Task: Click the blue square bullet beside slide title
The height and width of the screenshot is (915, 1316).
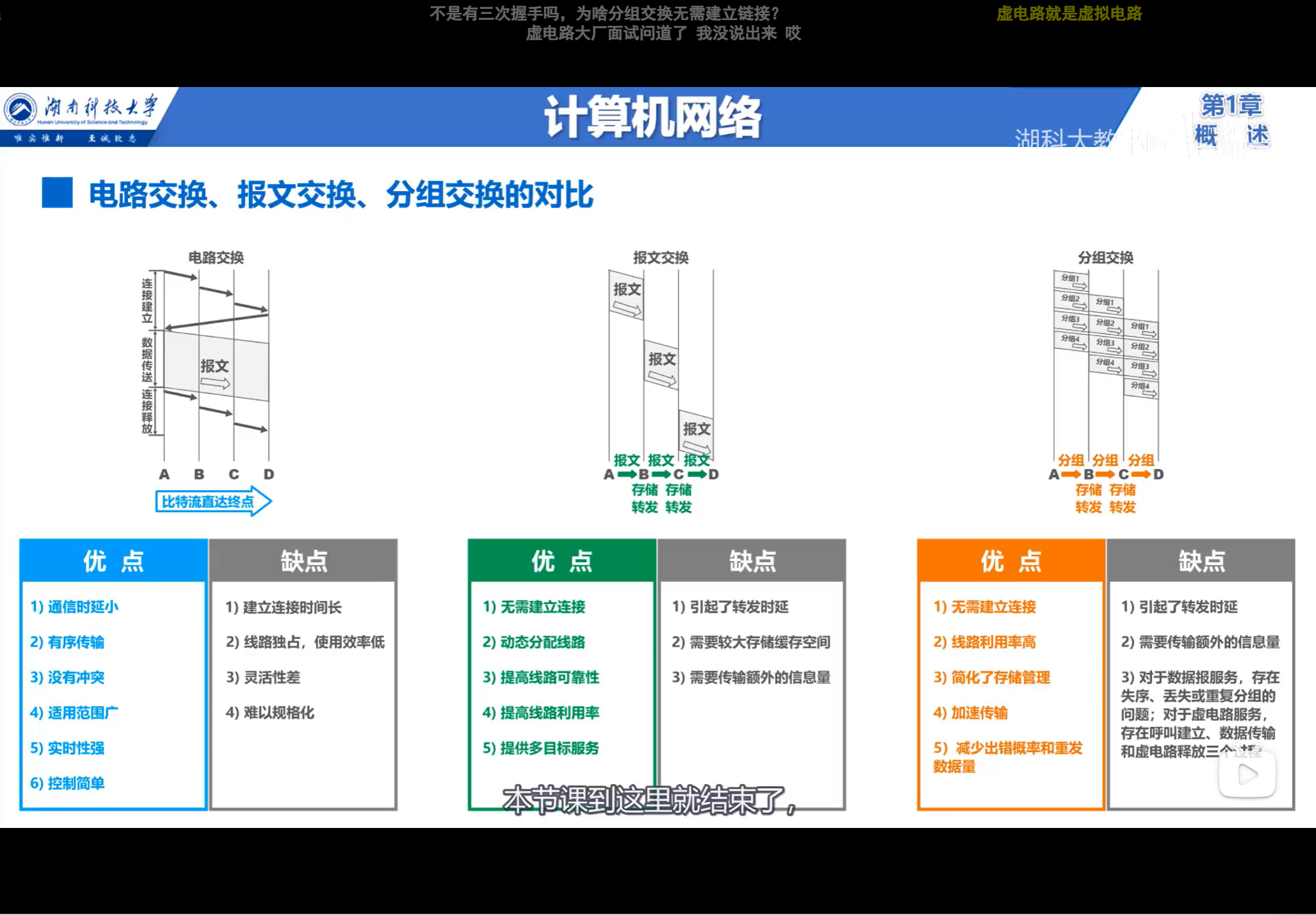Action: pyautogui.click(x=57, y=192)
